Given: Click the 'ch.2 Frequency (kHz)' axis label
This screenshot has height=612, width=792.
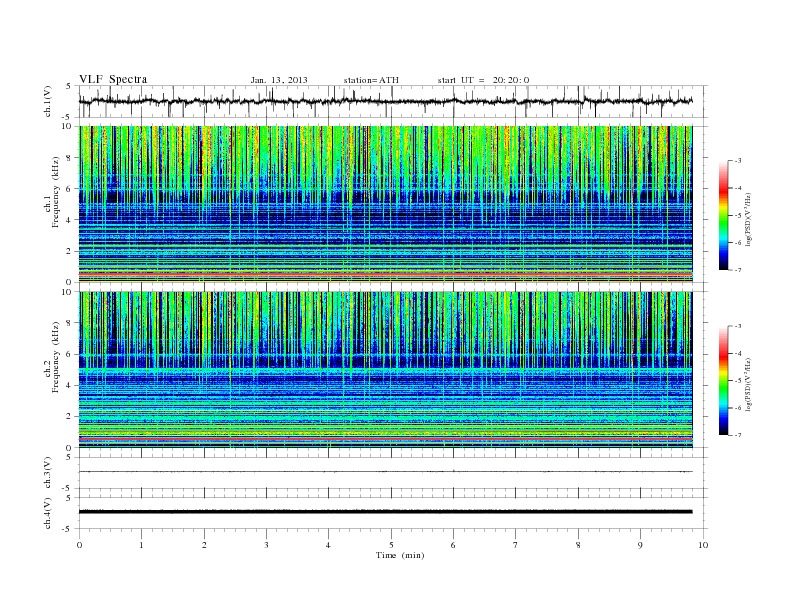Looking at the screenshot, I should click(x=52, y=356).
